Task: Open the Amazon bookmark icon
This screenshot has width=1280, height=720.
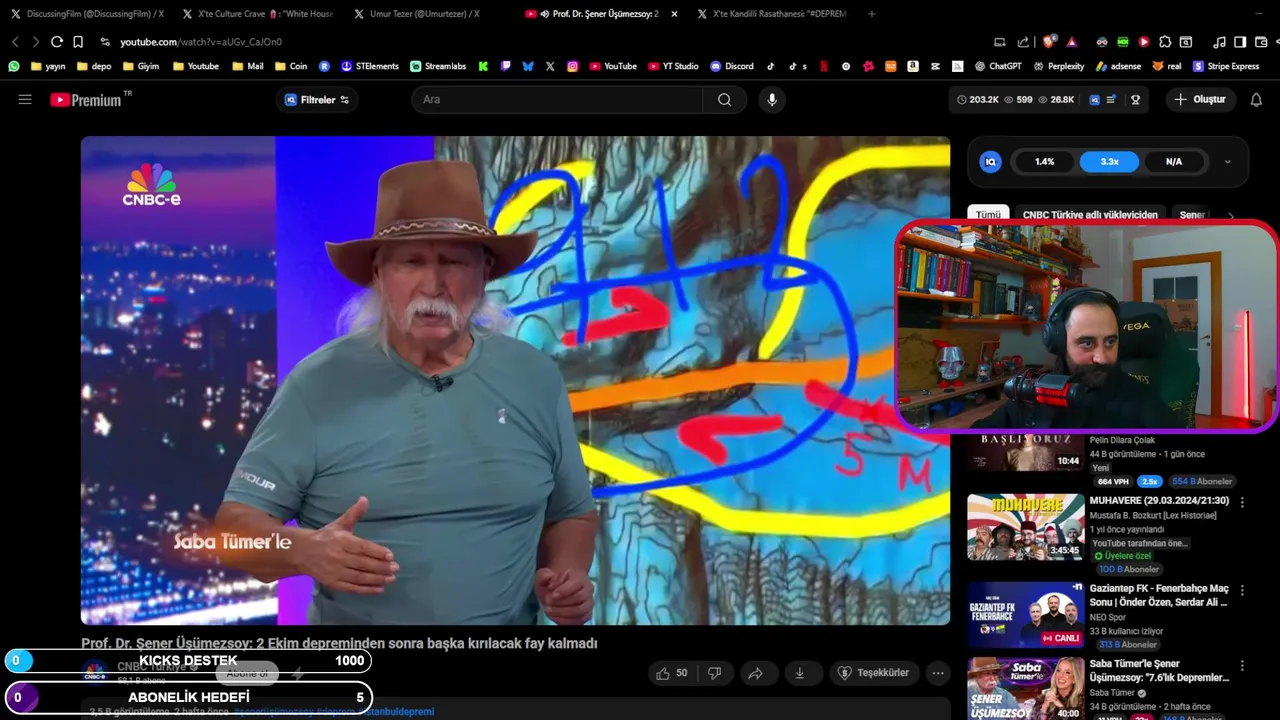Action: click(x=912, y=66)
